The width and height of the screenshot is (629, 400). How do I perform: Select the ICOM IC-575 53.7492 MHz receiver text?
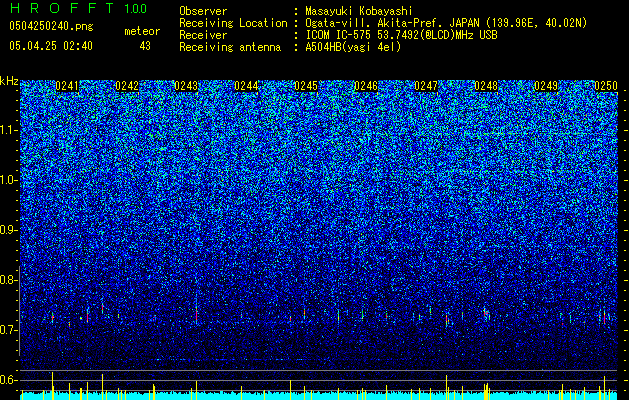(x=401, y=35)
